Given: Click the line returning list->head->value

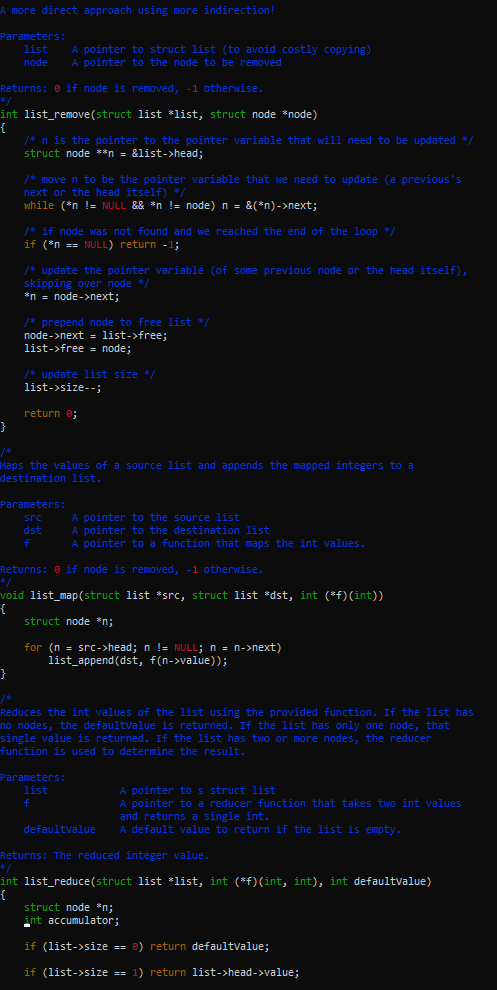Looking at the screenshot, I should (x=162, y=972).
